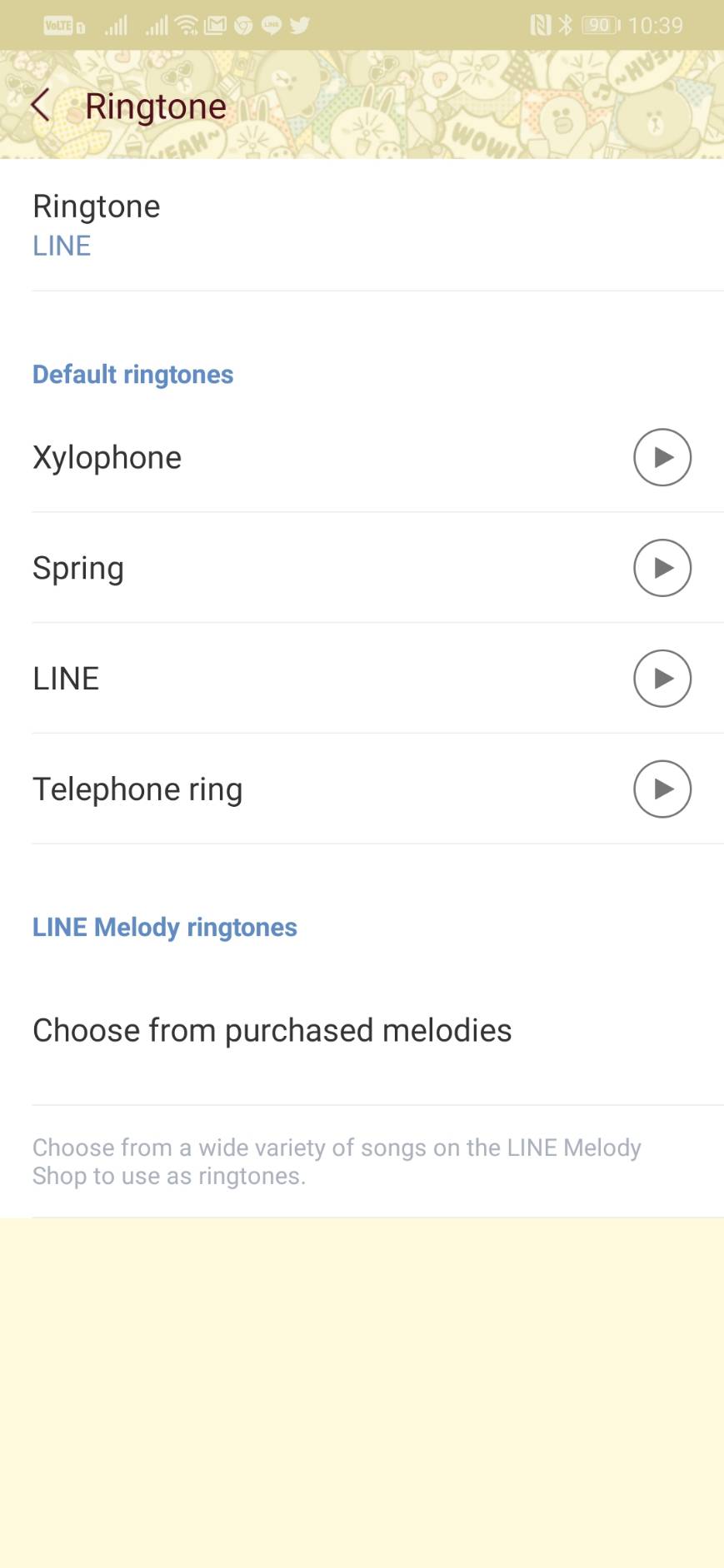Play the Spring ringtone preview
The image size is (724, 1568).
click(x=662, y=568)
